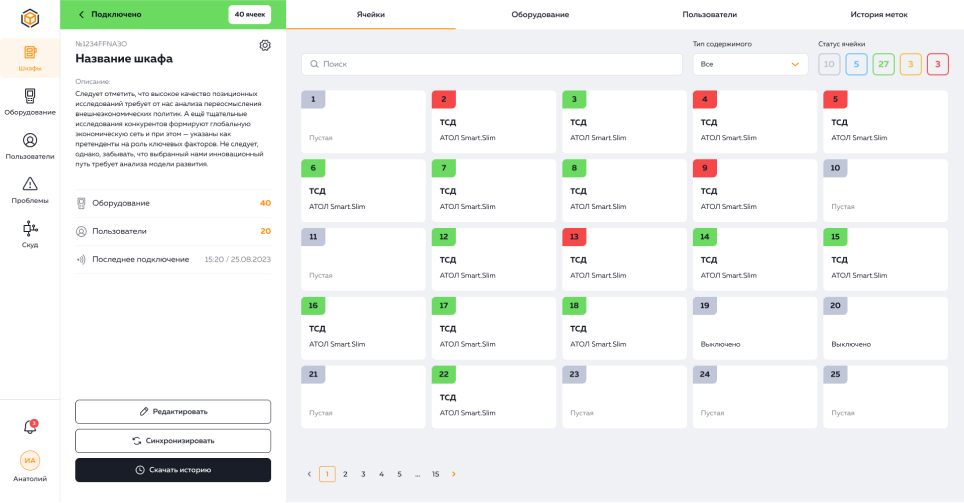Go back using the Подключено chevron
This screenshot has height=503, width=964.
tap(81, 14)
